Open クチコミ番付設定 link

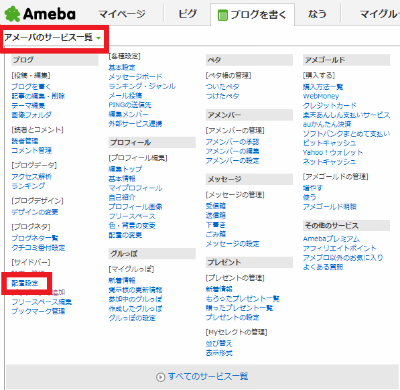click(x=38, y=248)
